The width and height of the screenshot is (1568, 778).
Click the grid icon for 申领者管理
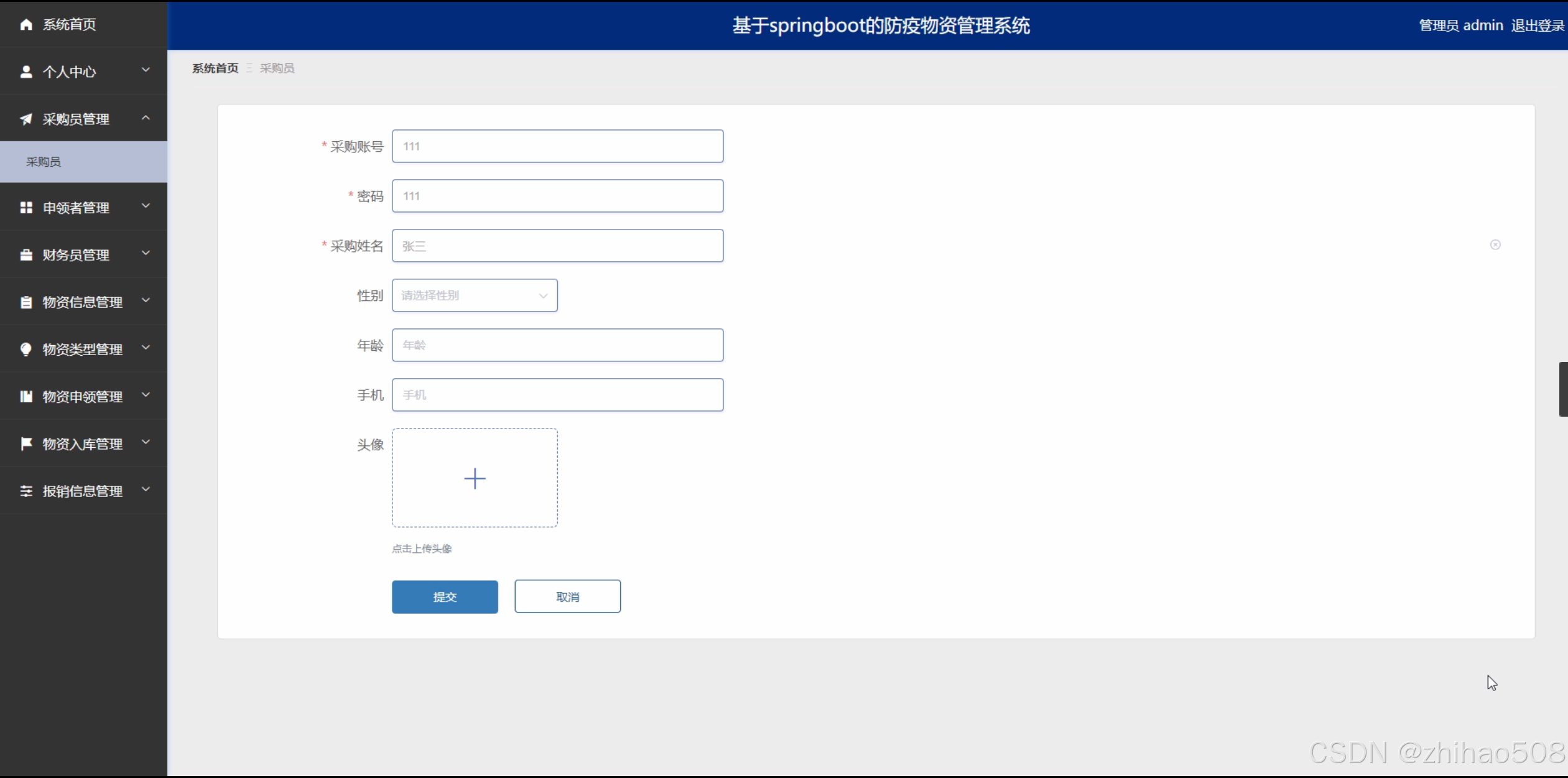pyautogui.click(x=26, y=208)
